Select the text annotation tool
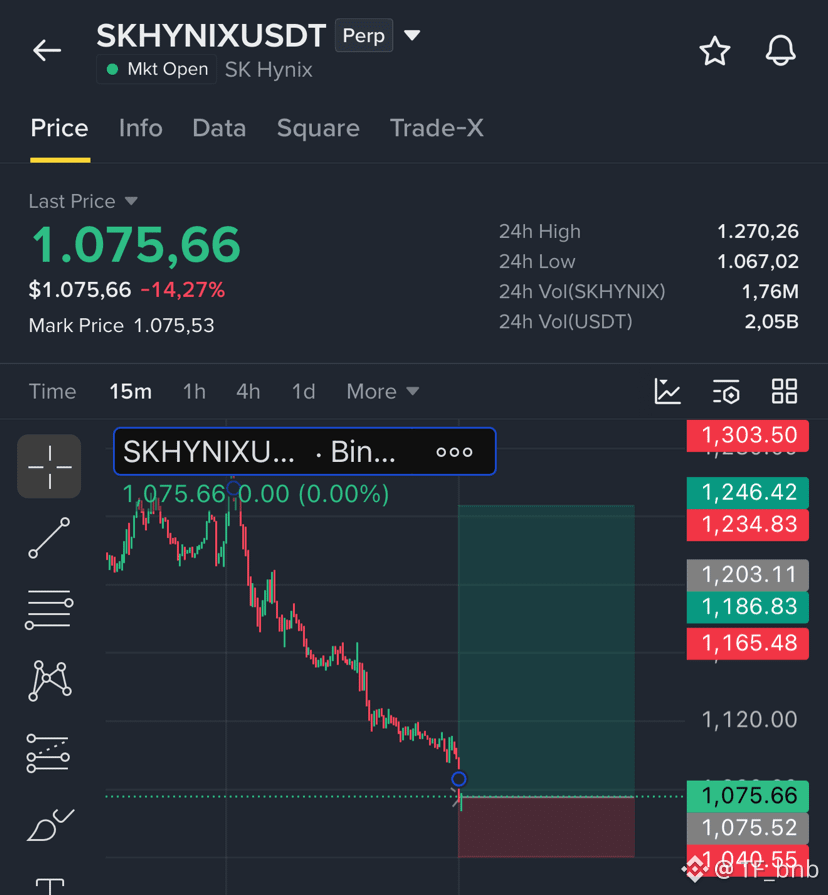 [x=49, y=886]
